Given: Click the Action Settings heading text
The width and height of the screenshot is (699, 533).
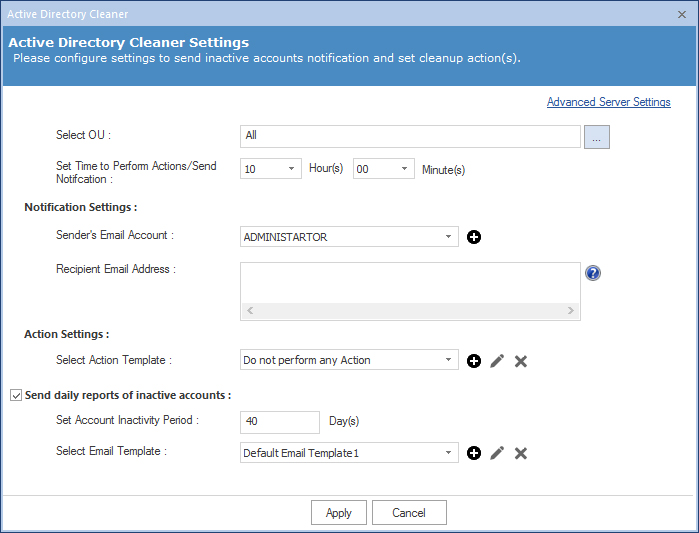Looking at the screenshot, I should click(66, 334).
